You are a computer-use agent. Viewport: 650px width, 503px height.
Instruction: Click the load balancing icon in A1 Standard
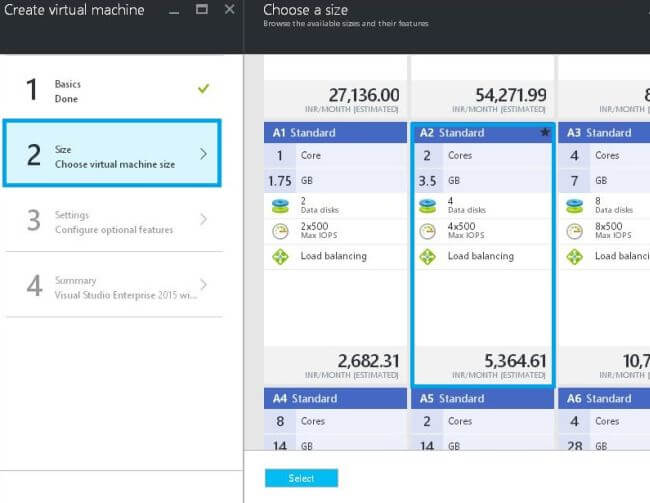coord(279,256)
